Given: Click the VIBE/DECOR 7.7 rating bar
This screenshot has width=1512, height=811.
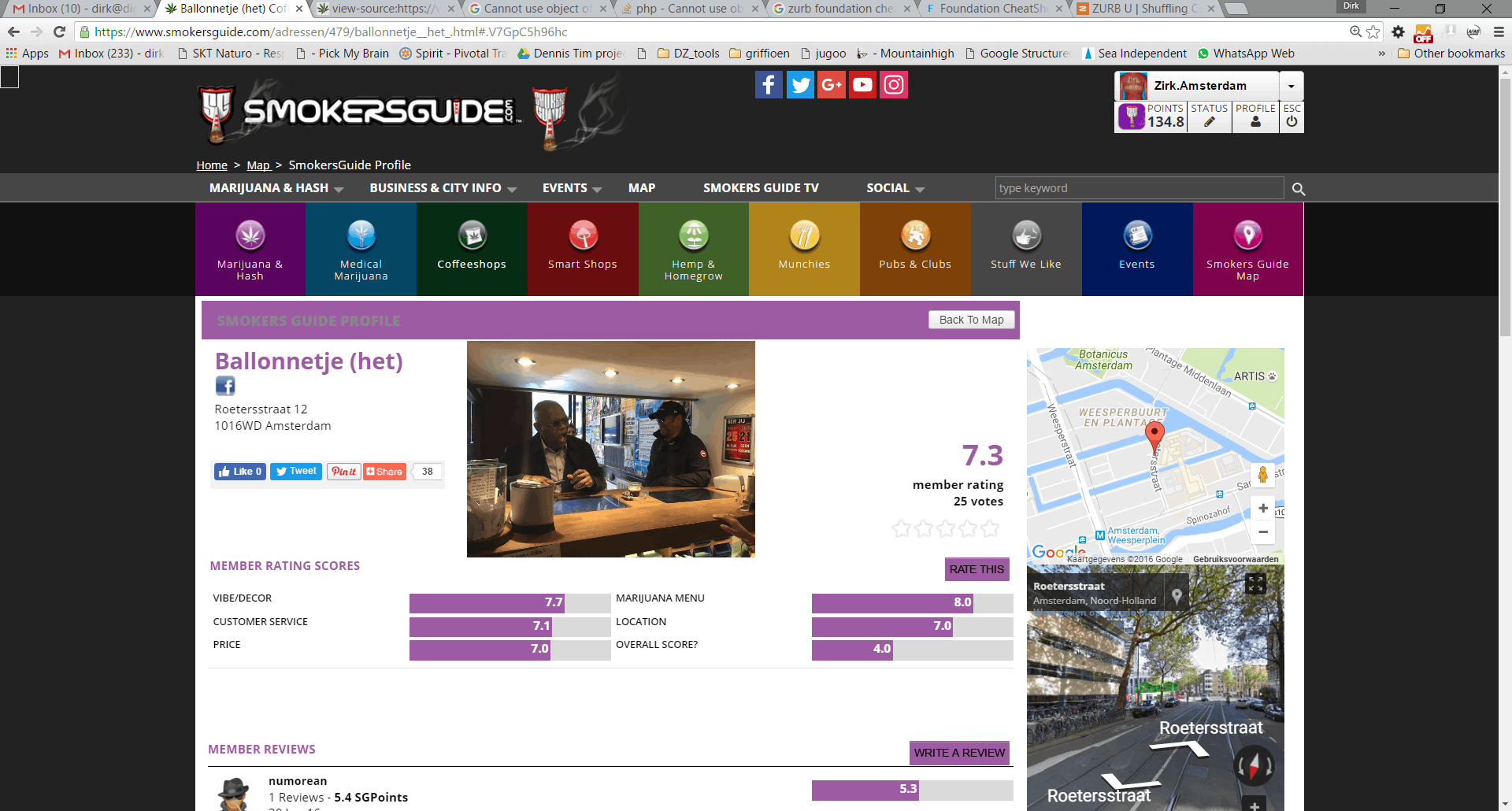Looking at the screenshot, I should click(x=510, y=603).
